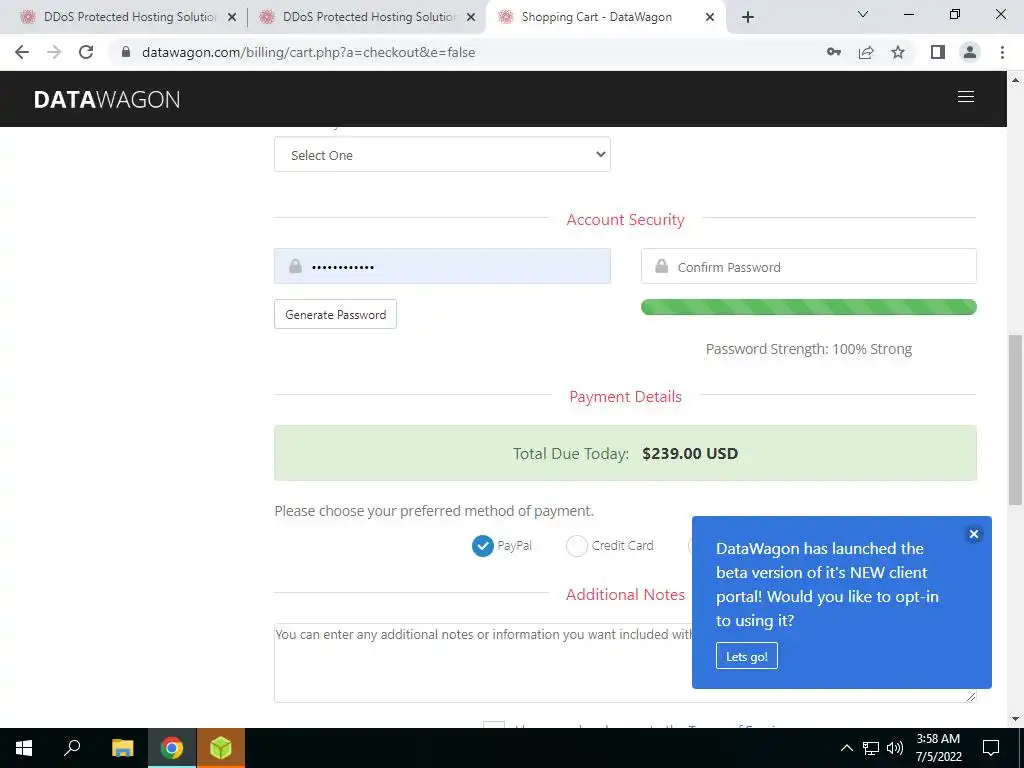Click the Additional Notes heading
The height and width of the screenshot is (768, 1024).
tap(625, 594)
